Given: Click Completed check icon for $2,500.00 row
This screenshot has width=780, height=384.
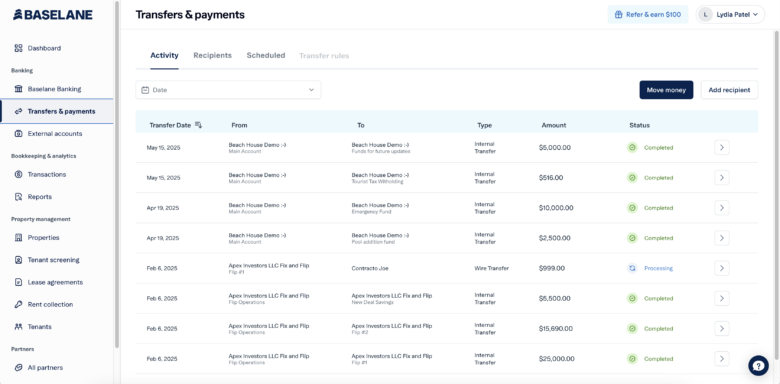Looking at the screenshot, I should 632,238.
